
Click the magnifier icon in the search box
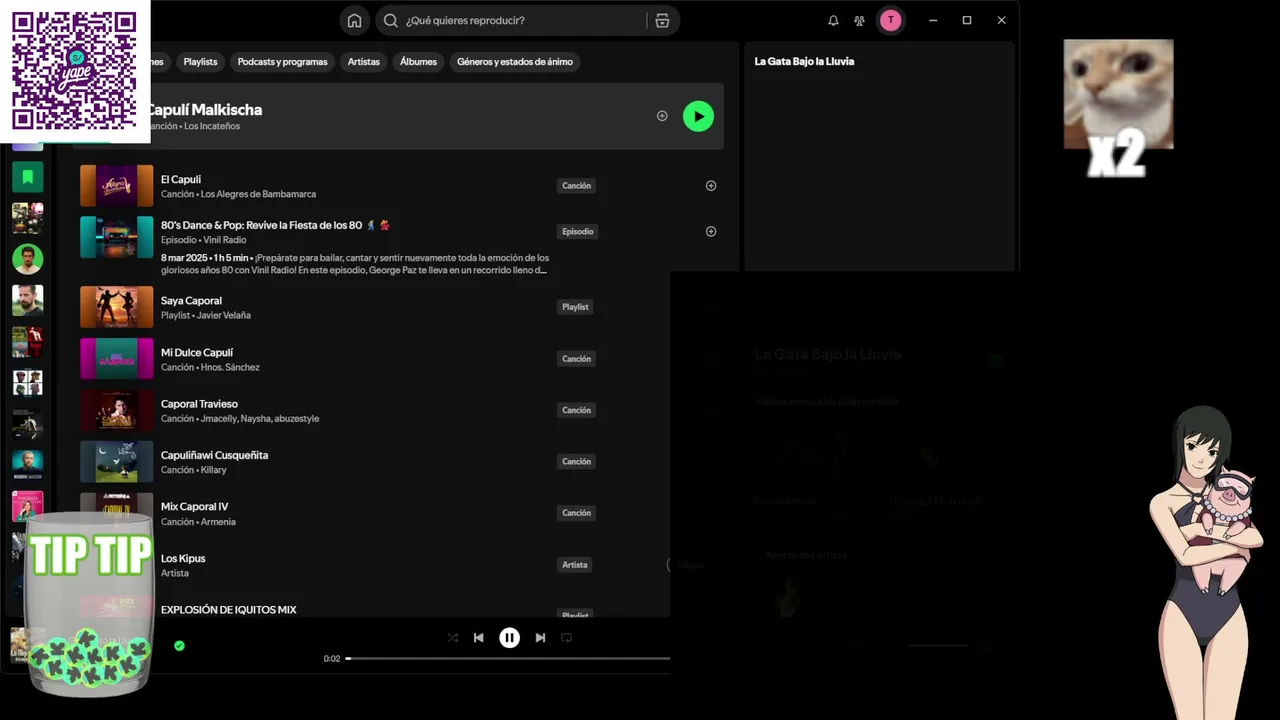tap(391, 21)
